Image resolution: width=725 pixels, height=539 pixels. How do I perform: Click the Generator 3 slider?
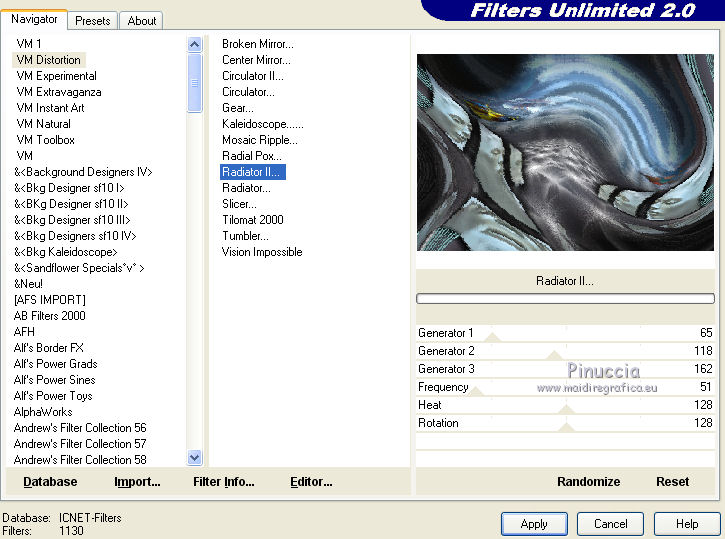coord(565,369)
